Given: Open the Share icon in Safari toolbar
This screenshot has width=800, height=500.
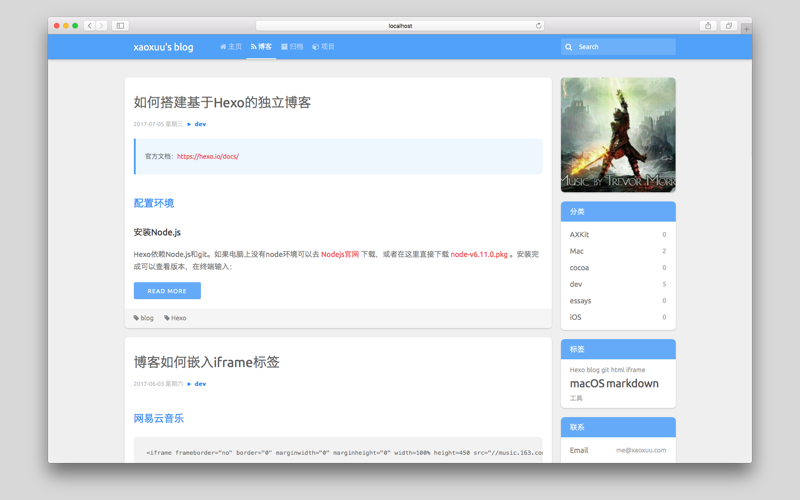Looking at the screenshot, I should click(708, 26).
